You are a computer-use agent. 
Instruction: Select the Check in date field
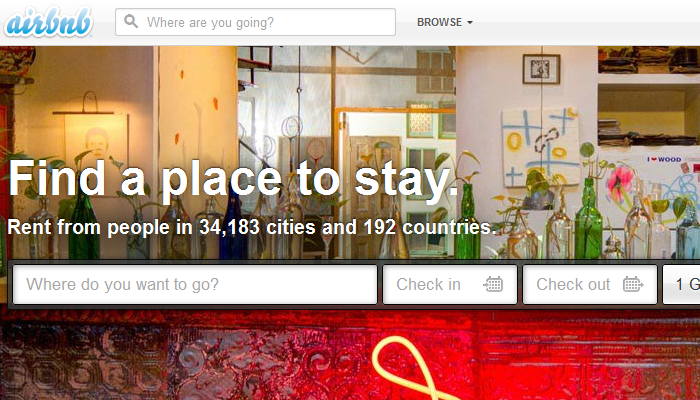(450, 284)
